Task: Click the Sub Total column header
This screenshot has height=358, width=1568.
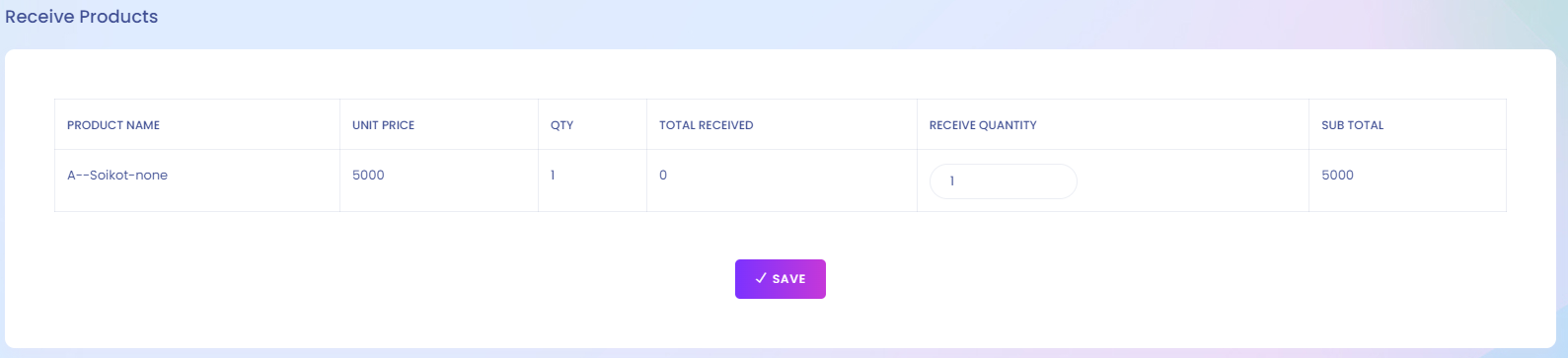Action: (1353, 125)
